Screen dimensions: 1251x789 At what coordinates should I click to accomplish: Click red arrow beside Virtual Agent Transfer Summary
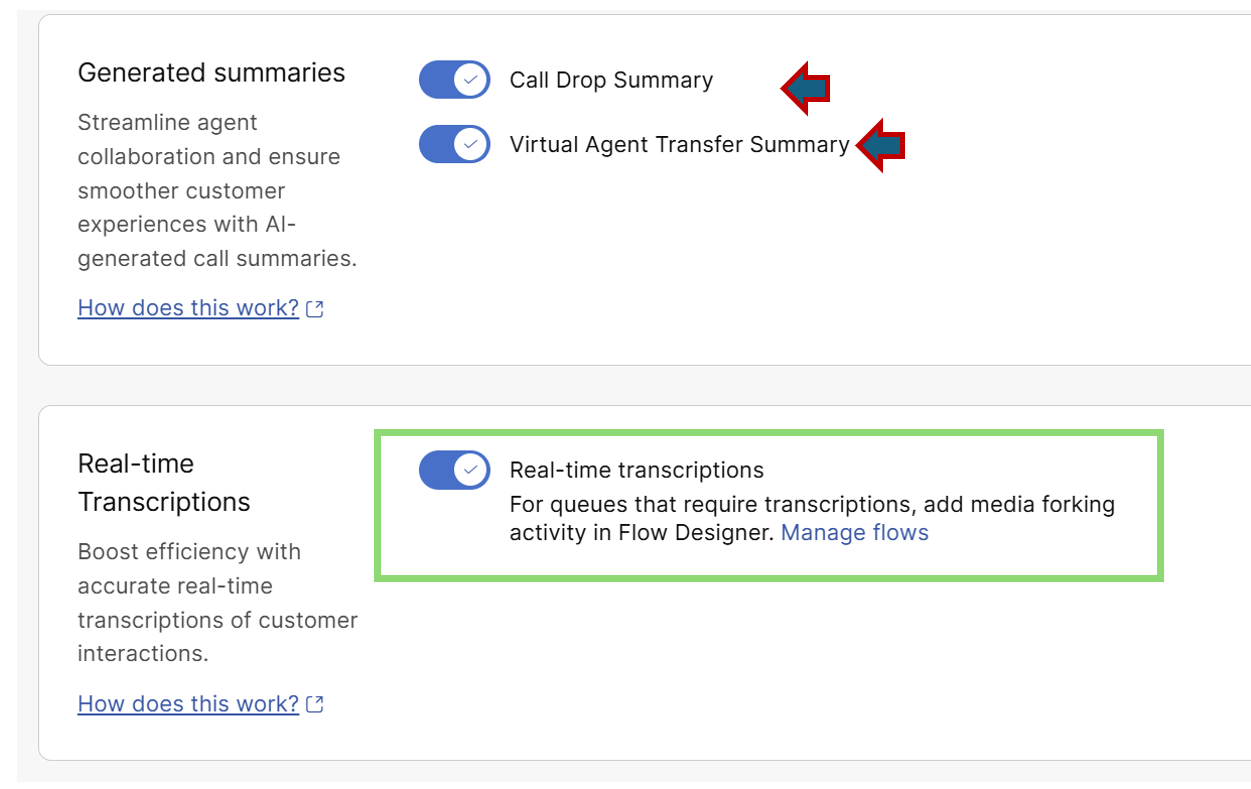pos(881,146)
